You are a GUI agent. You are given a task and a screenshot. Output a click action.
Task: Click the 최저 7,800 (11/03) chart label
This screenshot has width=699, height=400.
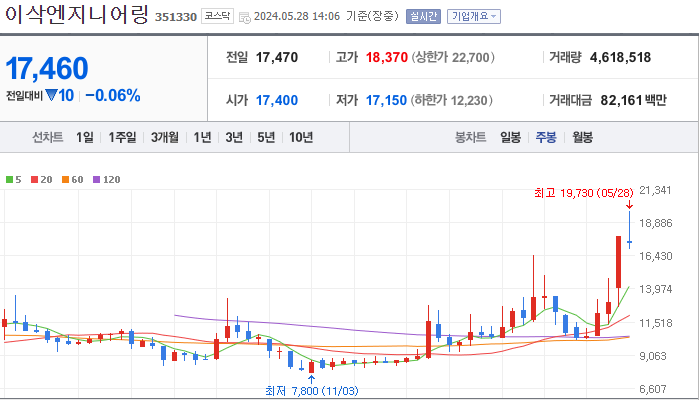pyautogui.click(x=312, y=391)
